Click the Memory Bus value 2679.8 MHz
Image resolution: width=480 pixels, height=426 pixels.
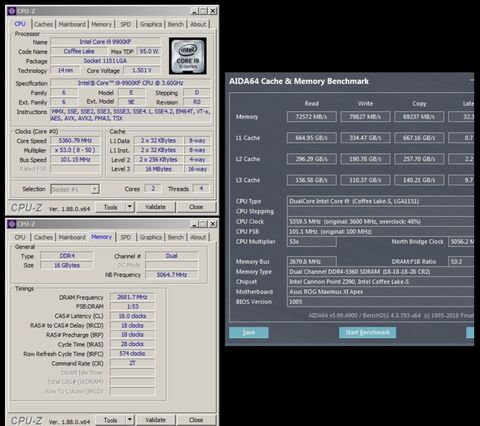(311, 262)
